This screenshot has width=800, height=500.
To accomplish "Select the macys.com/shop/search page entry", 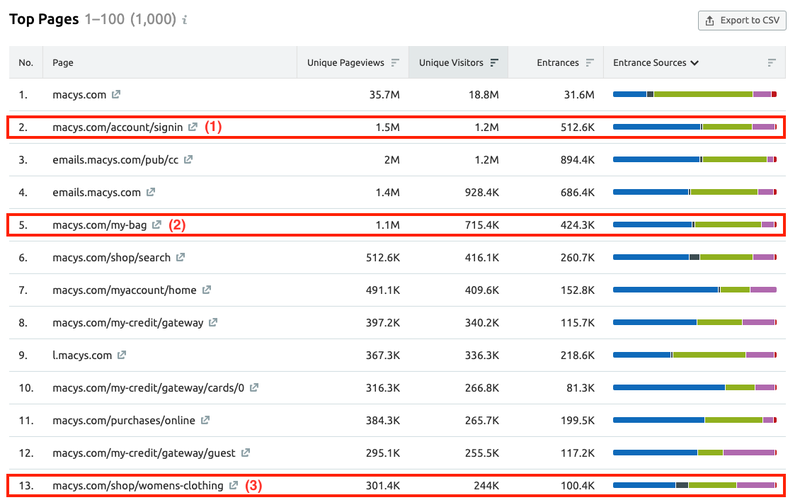I will [111, 258].
